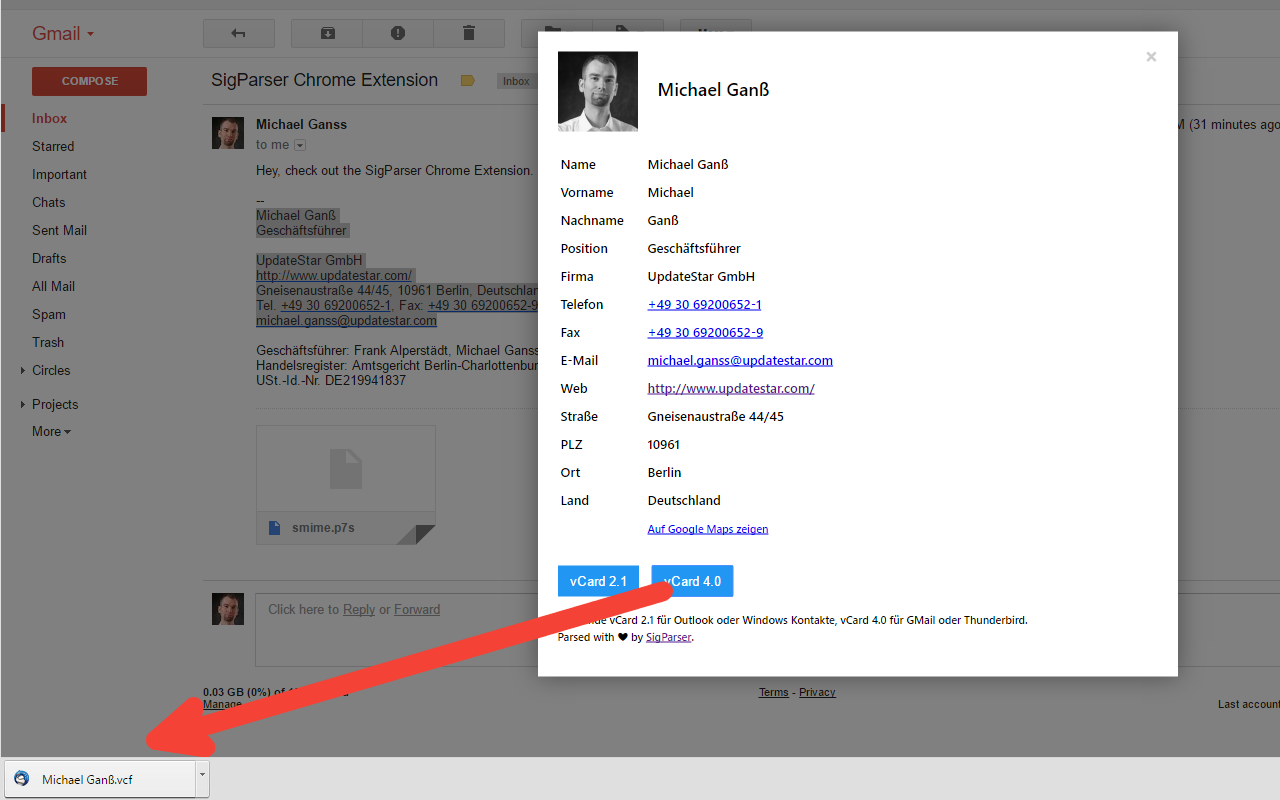Click the Forward link in reply box
The width and height of the screenshot is (1280, 800).
click(x=417, y=609)
